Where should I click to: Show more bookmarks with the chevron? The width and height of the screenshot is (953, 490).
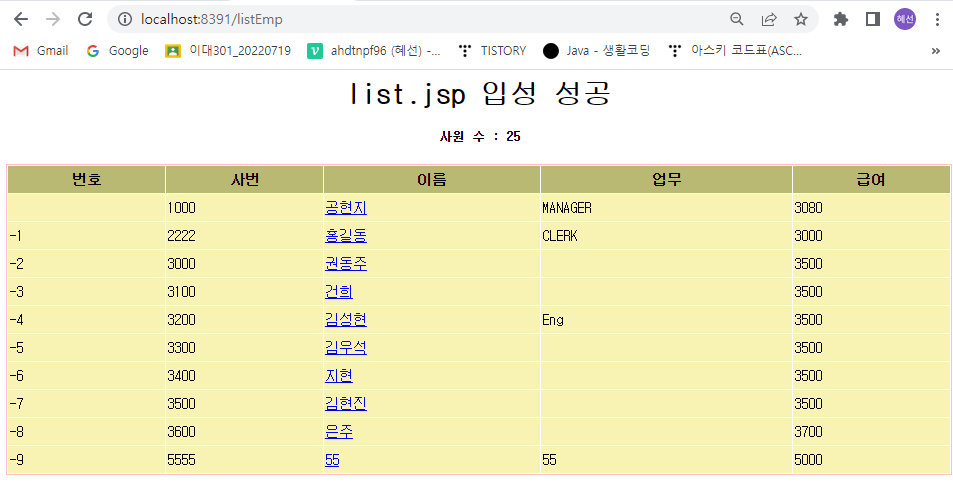click(x=935, y=51)
